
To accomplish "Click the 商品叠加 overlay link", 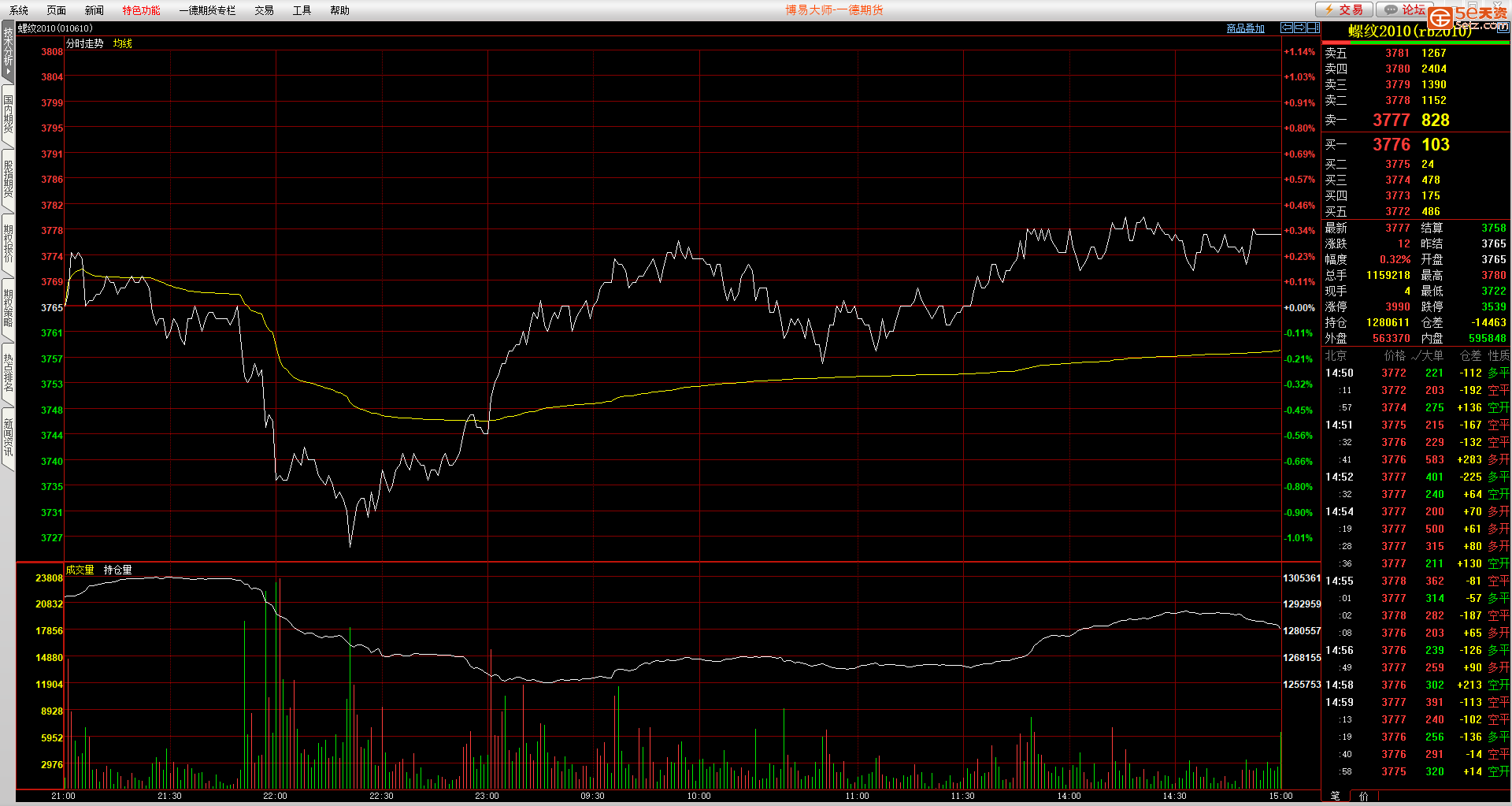I will click(1245, 28).
